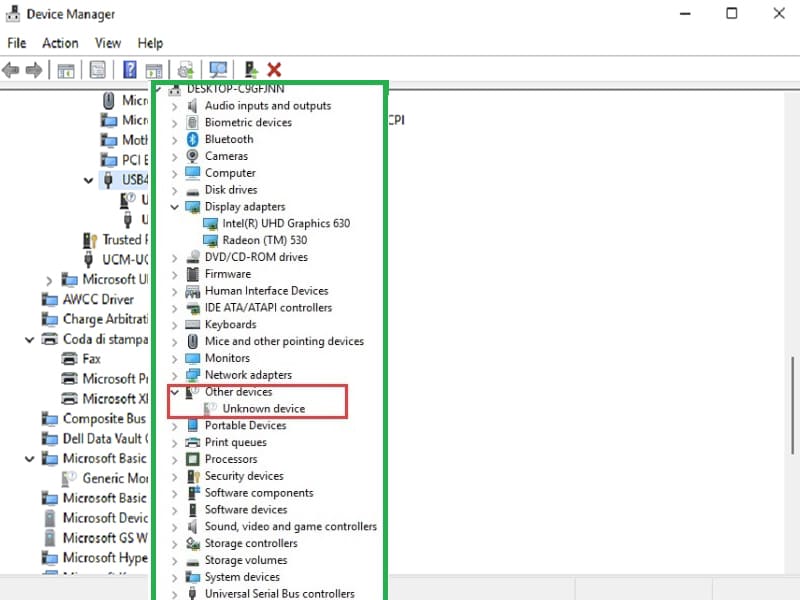The image size is (800, 600).
Task: Click the Show/Hide console tree toolbar icon
Action: tap(66, 70)
